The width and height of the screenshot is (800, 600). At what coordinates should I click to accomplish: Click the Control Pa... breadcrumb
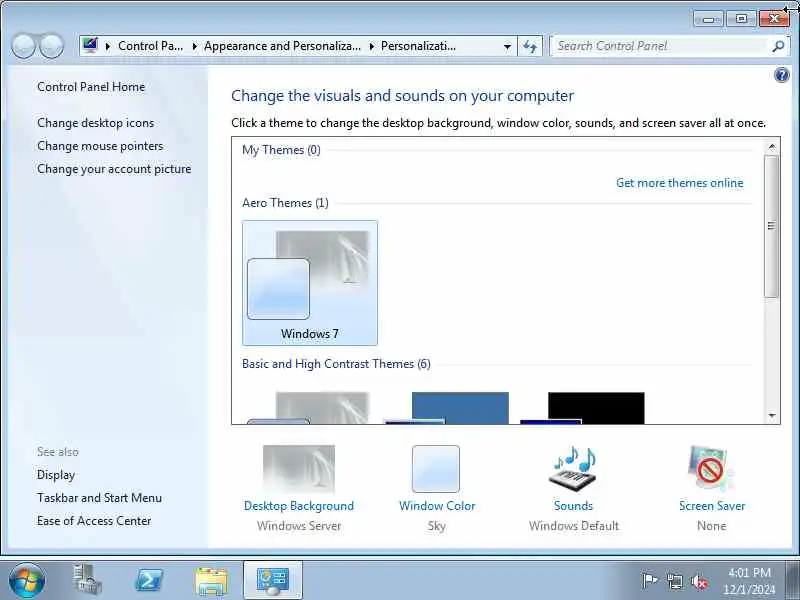pyautogui.click(x=151, y=46)
